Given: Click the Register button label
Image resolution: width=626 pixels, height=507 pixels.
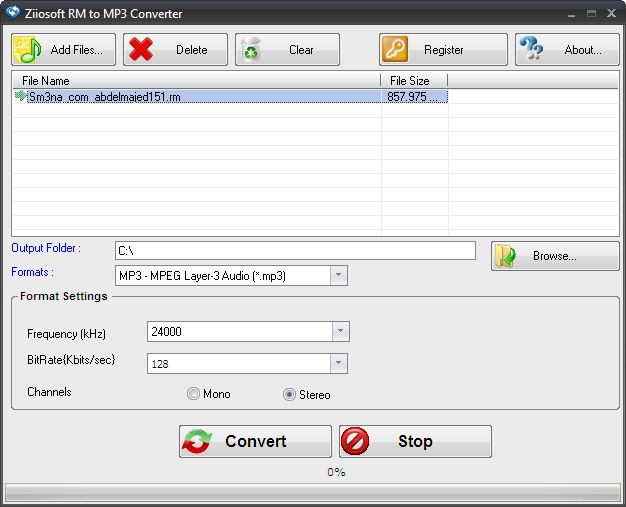Looking at the screenshot, I should pos(444,50).
